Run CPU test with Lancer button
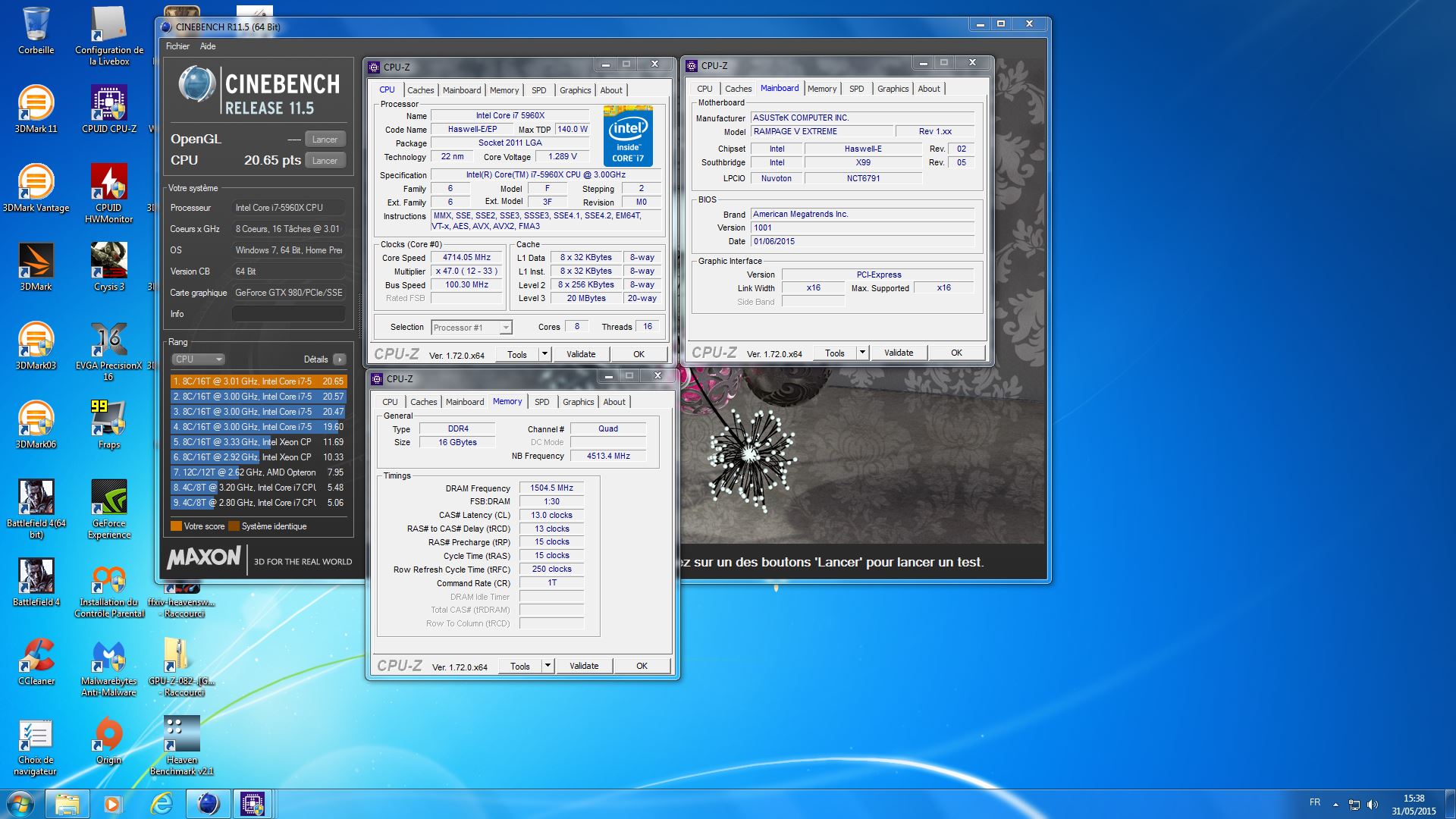The width and height of the screenshot is (1456, 819). [x=325, y=161]
